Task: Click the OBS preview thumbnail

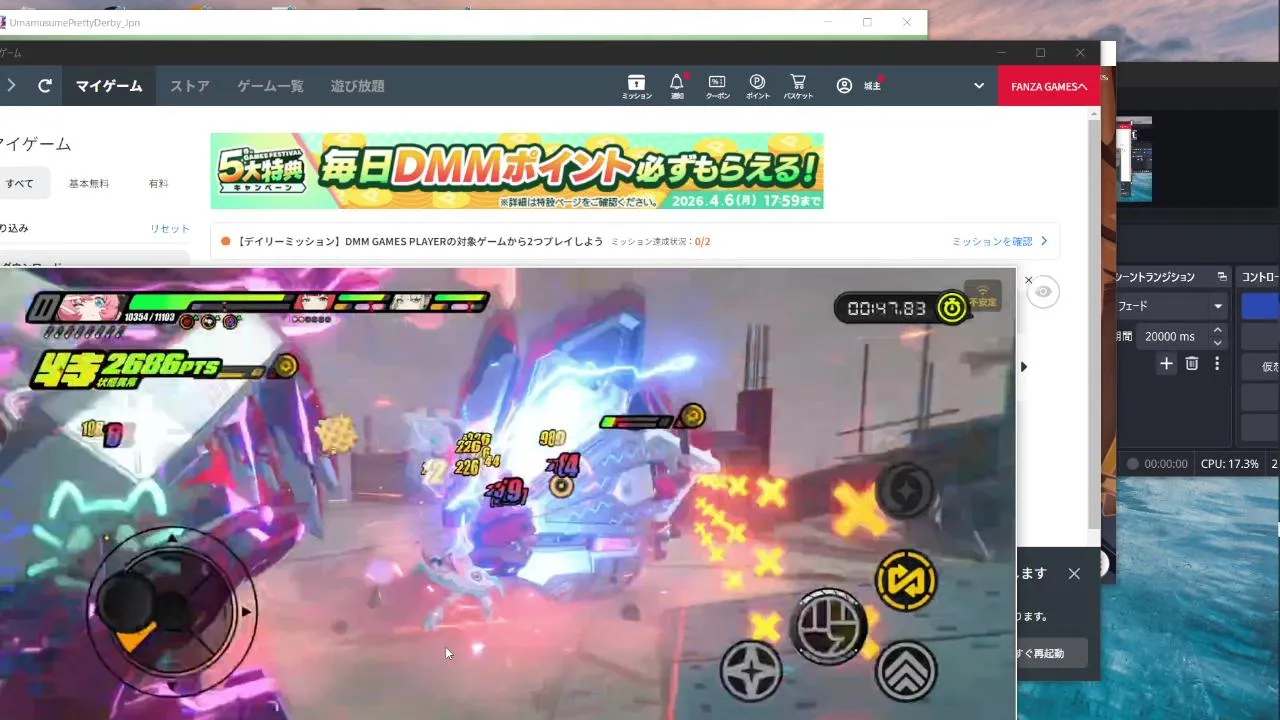Action: click(1135, 160)
